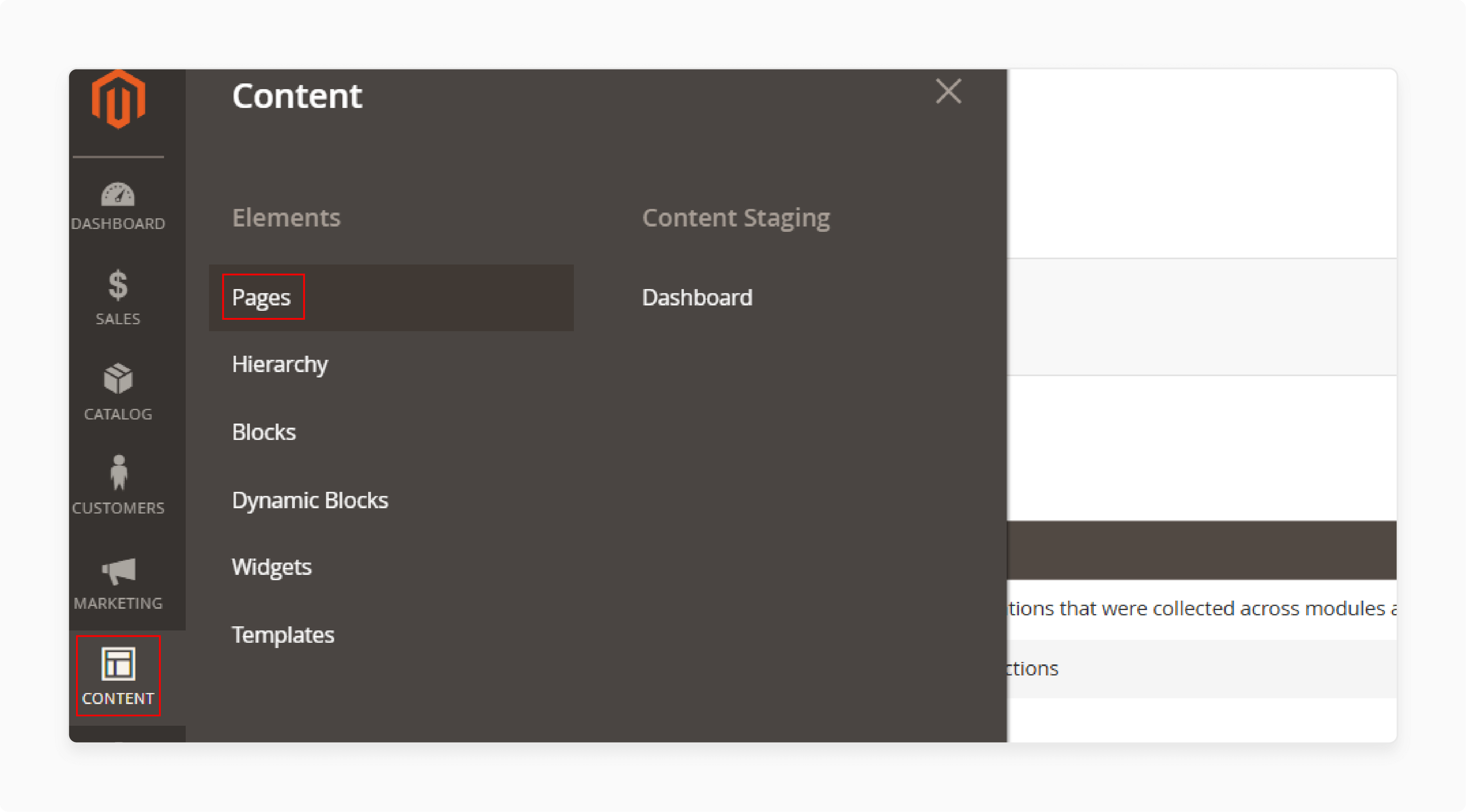The image size is (1466, 812).
Task: Click the Hierarchy menu item
Action: coord(280,364)
